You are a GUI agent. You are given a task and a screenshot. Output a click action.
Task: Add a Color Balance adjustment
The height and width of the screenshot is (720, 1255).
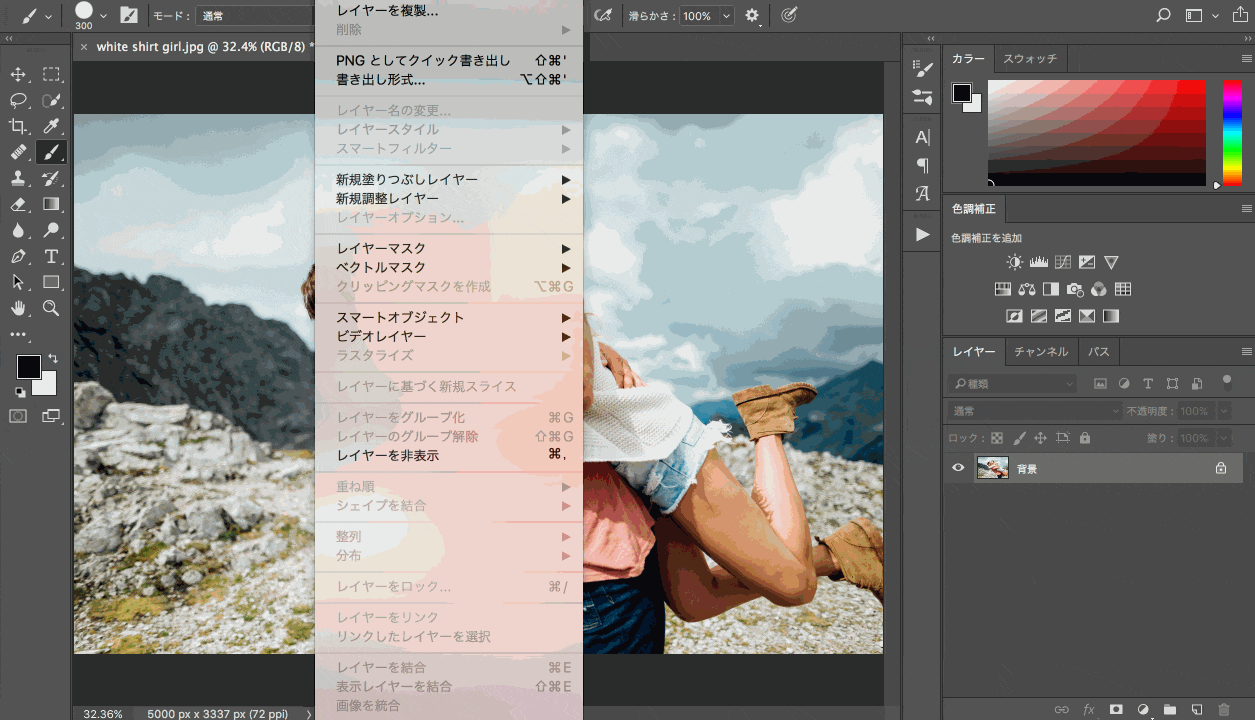[x=1027, y=289]
